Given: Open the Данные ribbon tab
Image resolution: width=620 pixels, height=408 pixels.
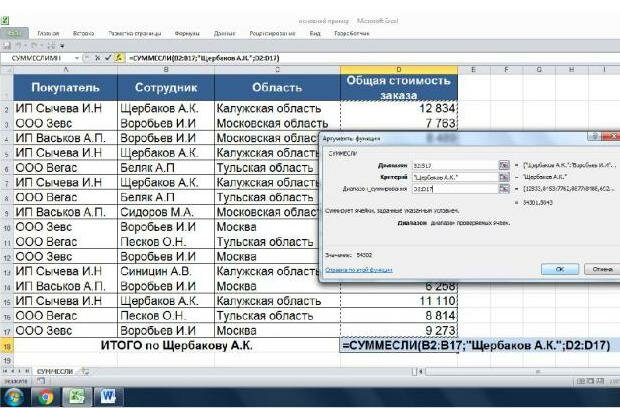Looking at the screenshot, I should point(225,34).
